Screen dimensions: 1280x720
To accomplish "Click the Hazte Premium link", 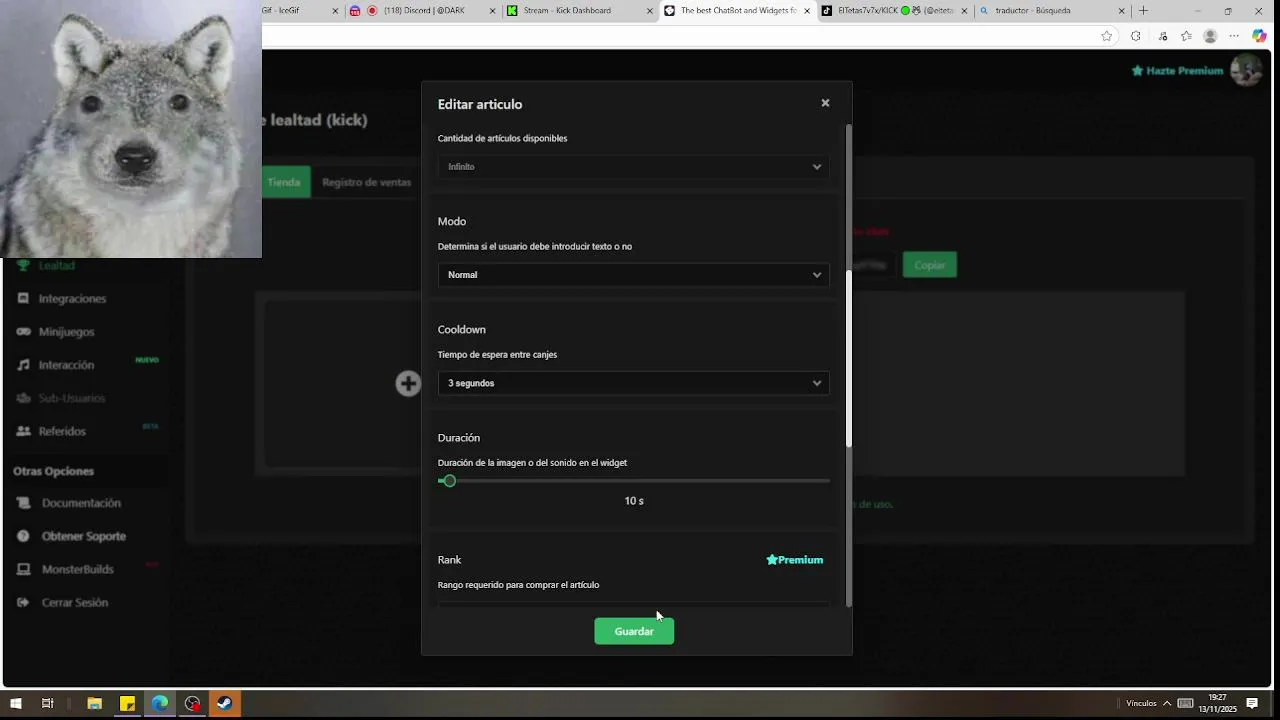I will (1177, 71).
